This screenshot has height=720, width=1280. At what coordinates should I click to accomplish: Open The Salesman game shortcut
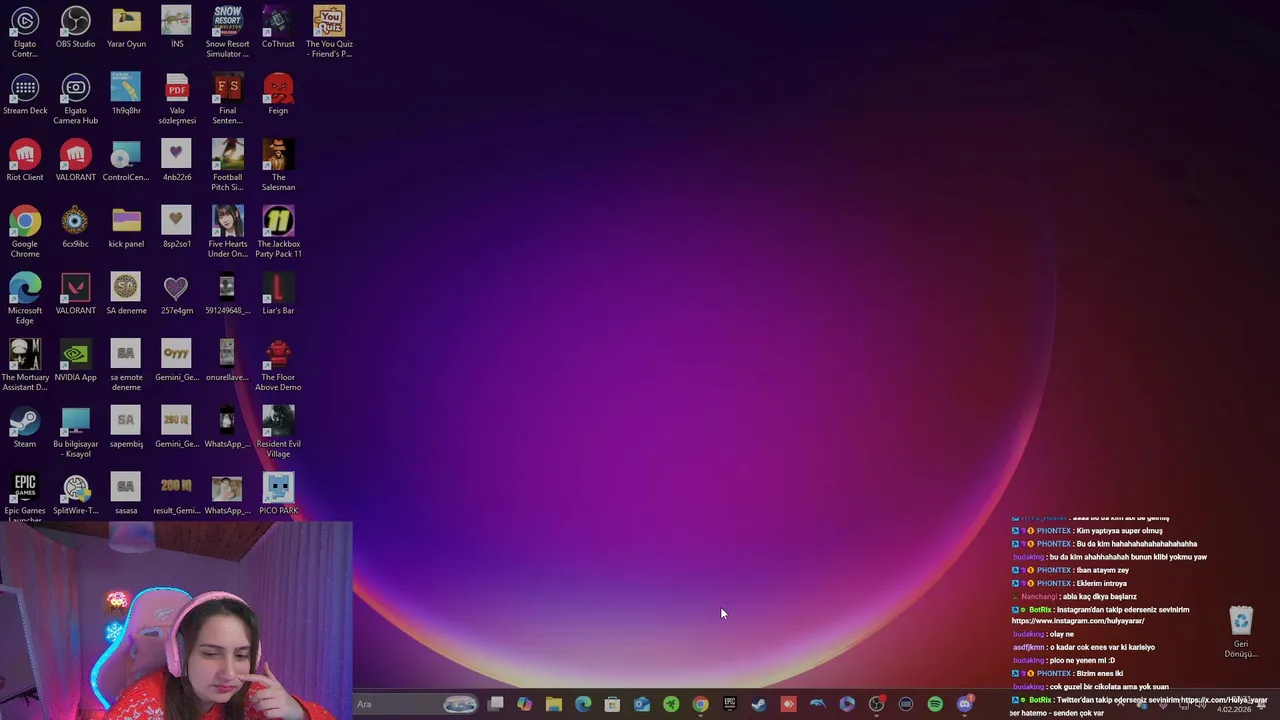pos(278,166)
